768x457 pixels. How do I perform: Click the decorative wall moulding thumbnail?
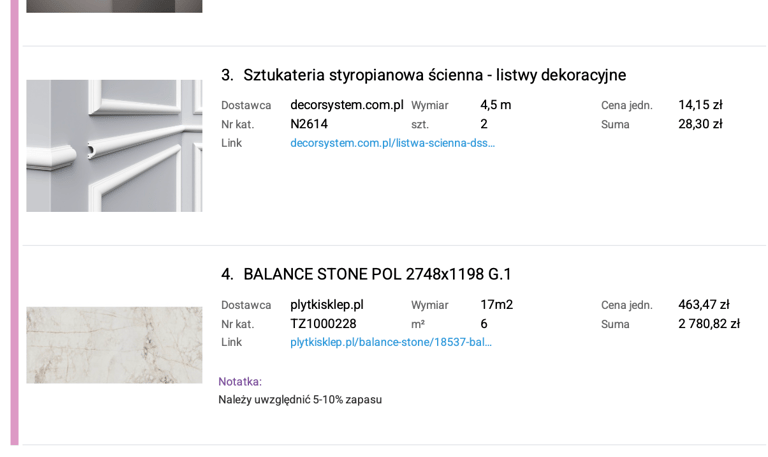[114, 146]
